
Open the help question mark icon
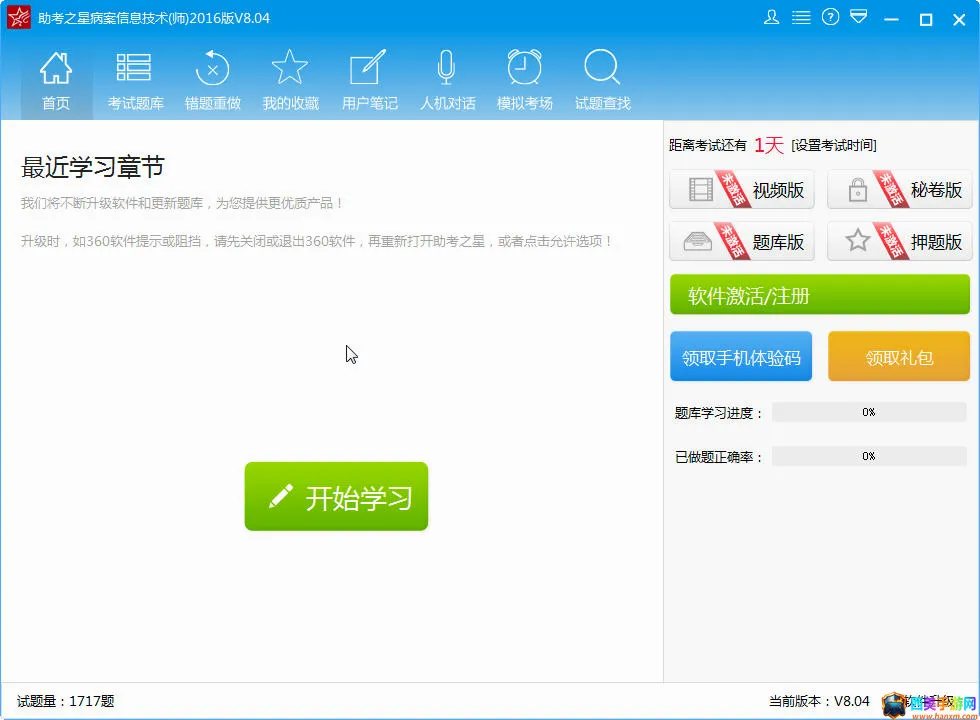pos(830,18)
